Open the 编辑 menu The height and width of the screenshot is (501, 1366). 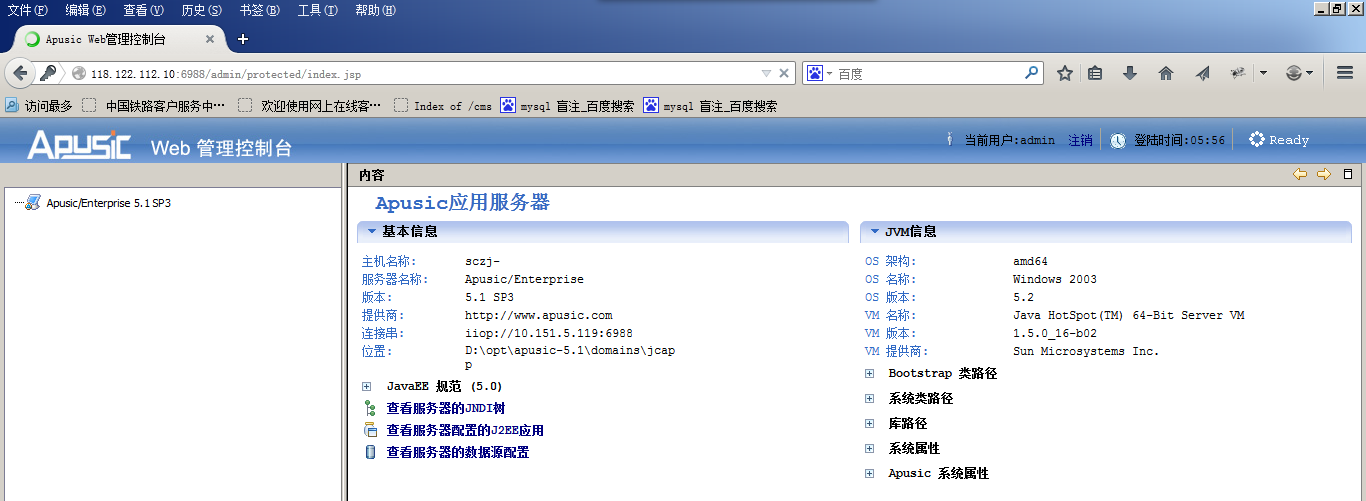click(85, 10)
